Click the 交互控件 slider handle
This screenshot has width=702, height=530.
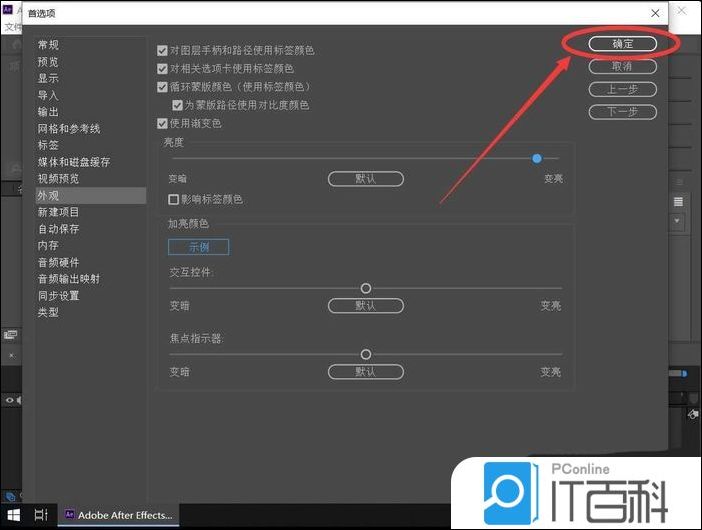pos(366,288)
